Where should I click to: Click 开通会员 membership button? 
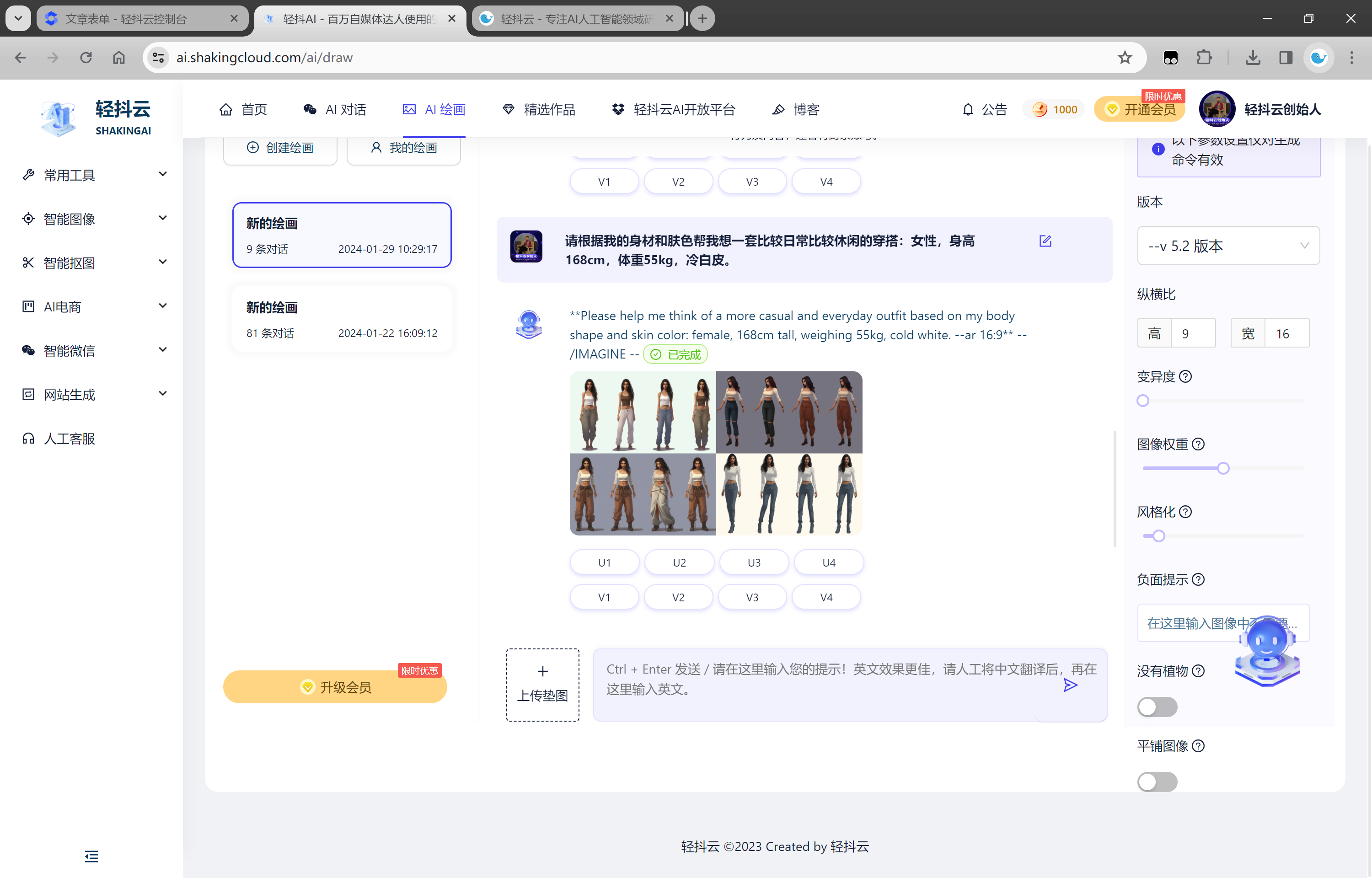tap(1139, 109)
